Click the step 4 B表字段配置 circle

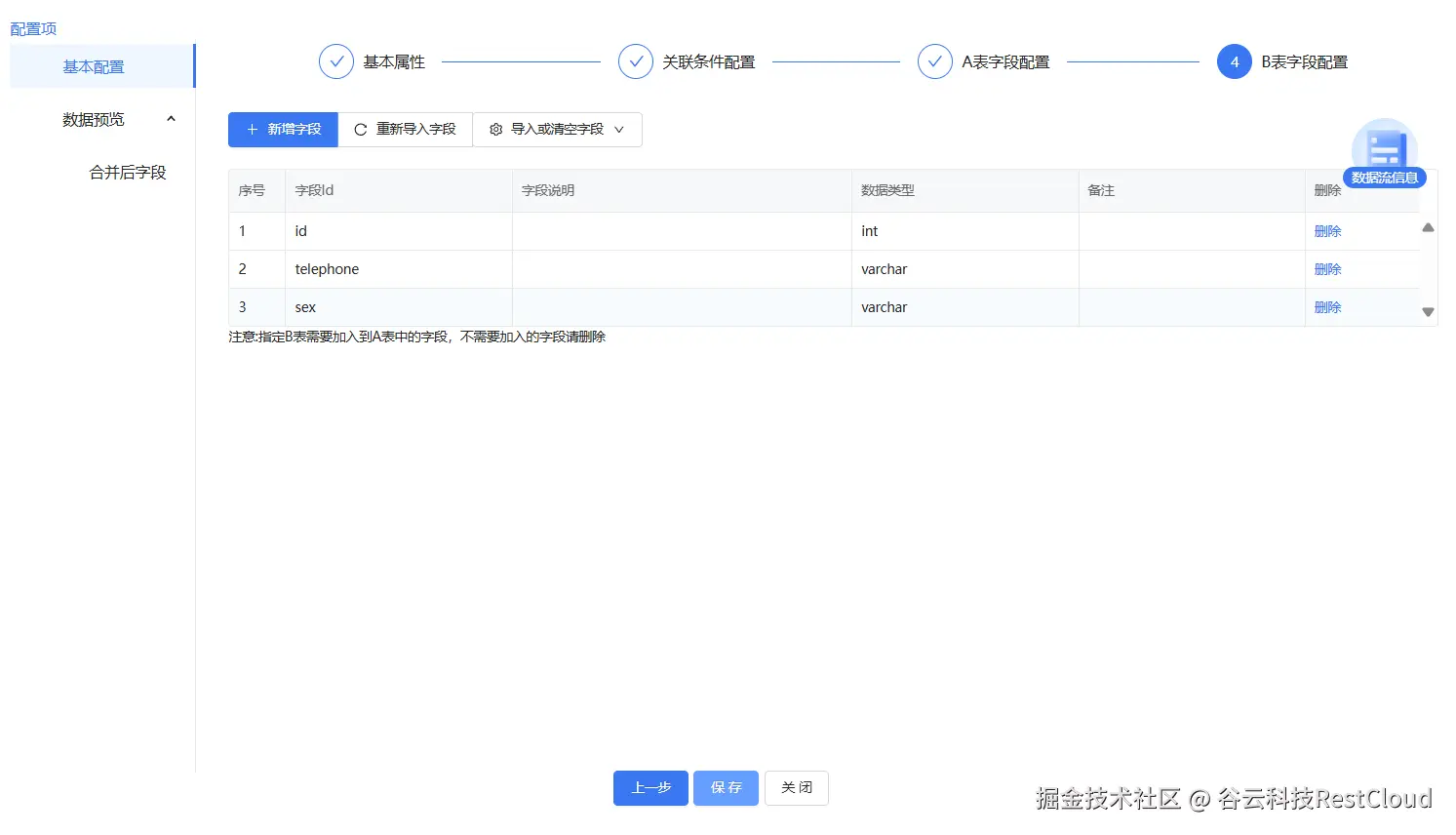(x=1235, y=61)
